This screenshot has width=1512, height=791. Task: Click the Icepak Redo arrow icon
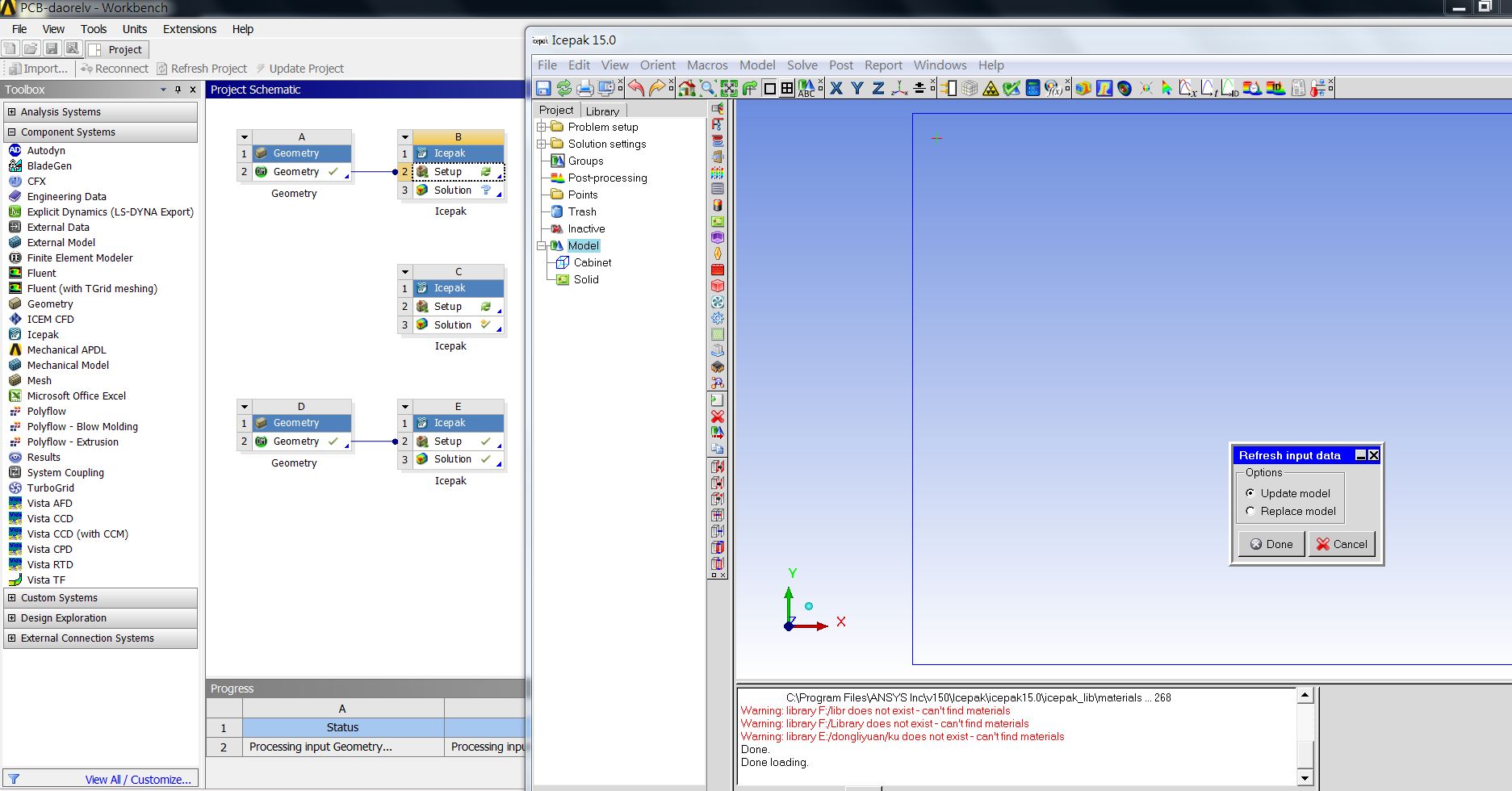[658, 88]
